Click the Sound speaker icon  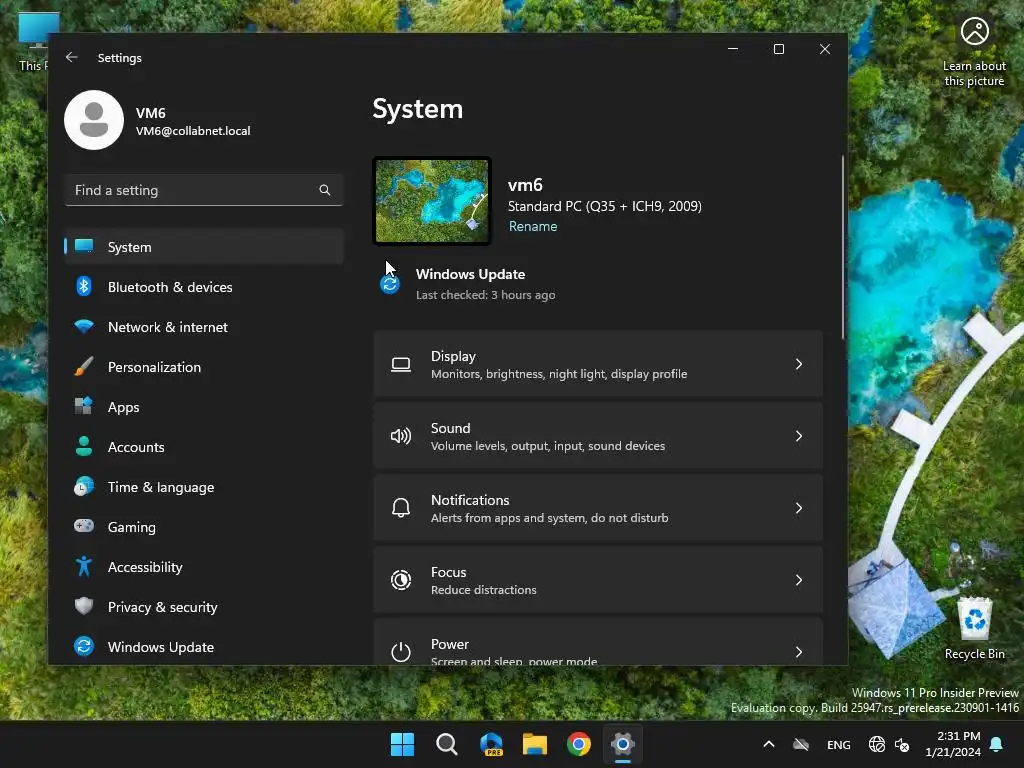pyautogui.click(x=401, y=436)
